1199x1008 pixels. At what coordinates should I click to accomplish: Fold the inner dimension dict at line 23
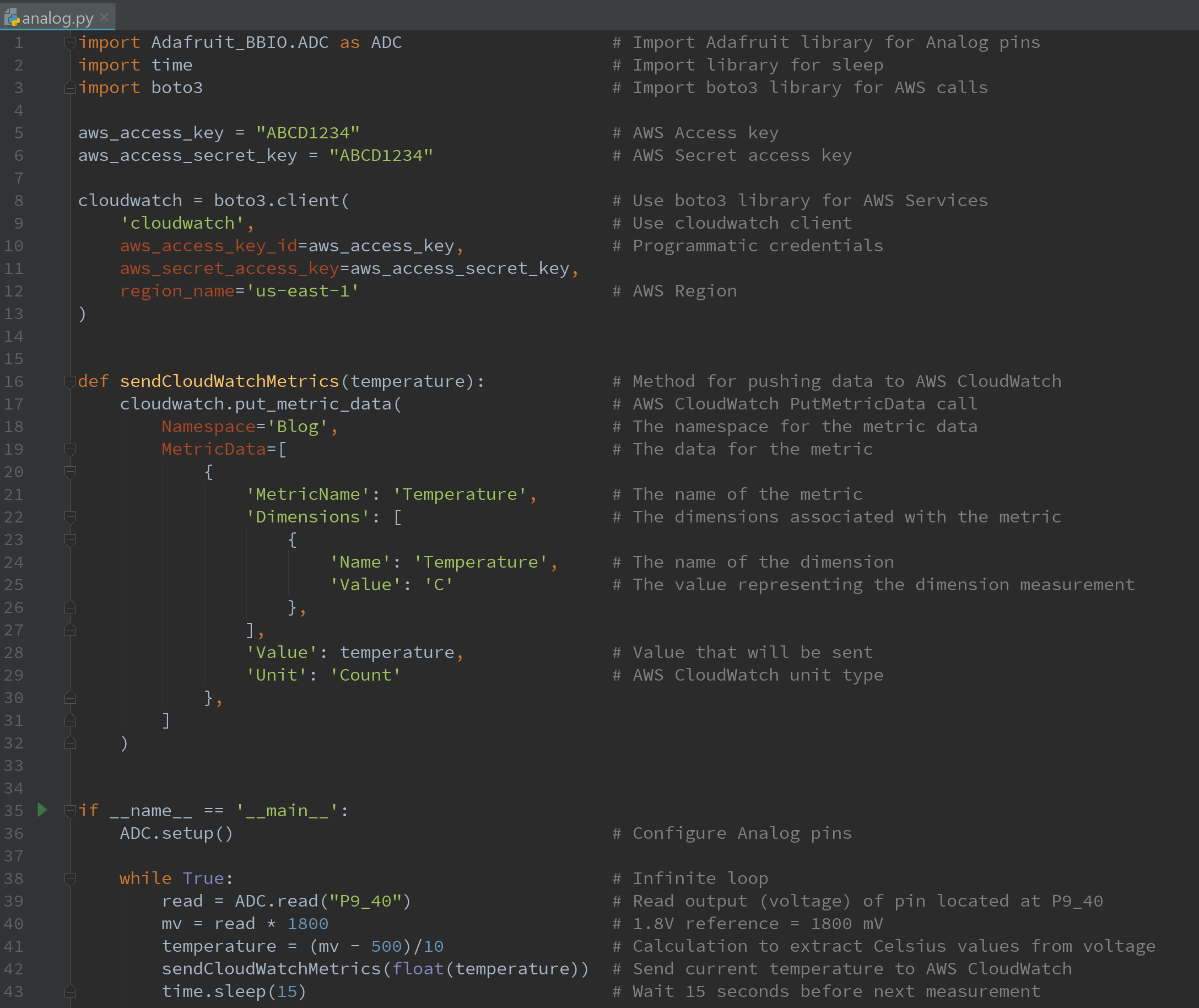tap(71, 540)
